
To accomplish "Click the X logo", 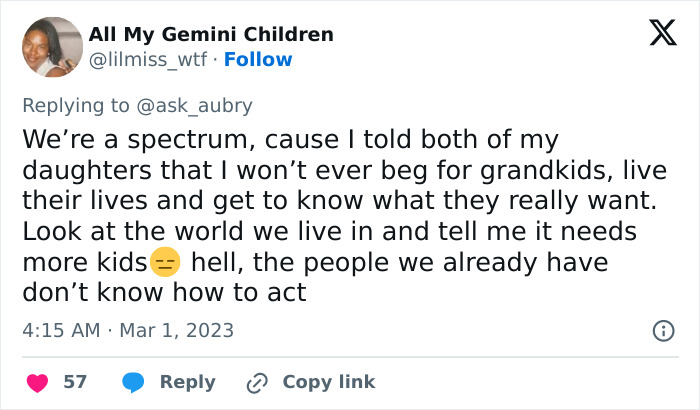I will (656, 36).
